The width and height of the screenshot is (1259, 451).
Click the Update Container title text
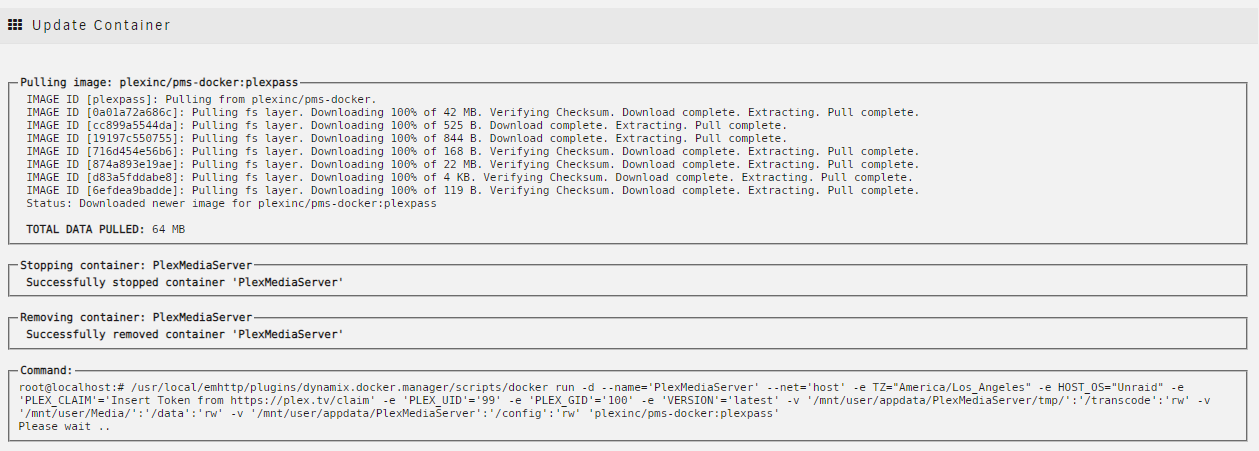[101, 25]
